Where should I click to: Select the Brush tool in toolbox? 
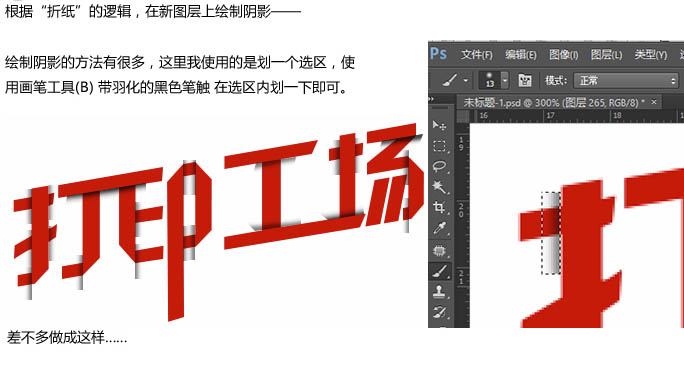[439, 271]
